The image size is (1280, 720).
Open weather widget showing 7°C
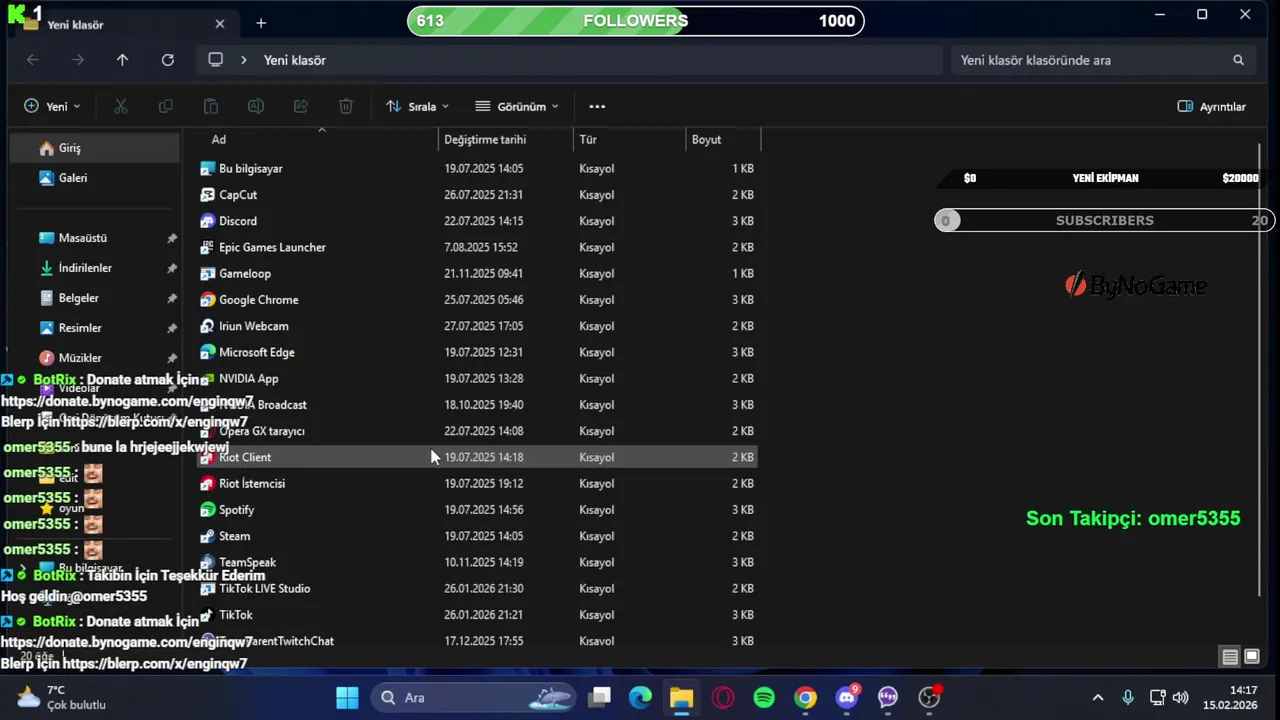(62, 697)
